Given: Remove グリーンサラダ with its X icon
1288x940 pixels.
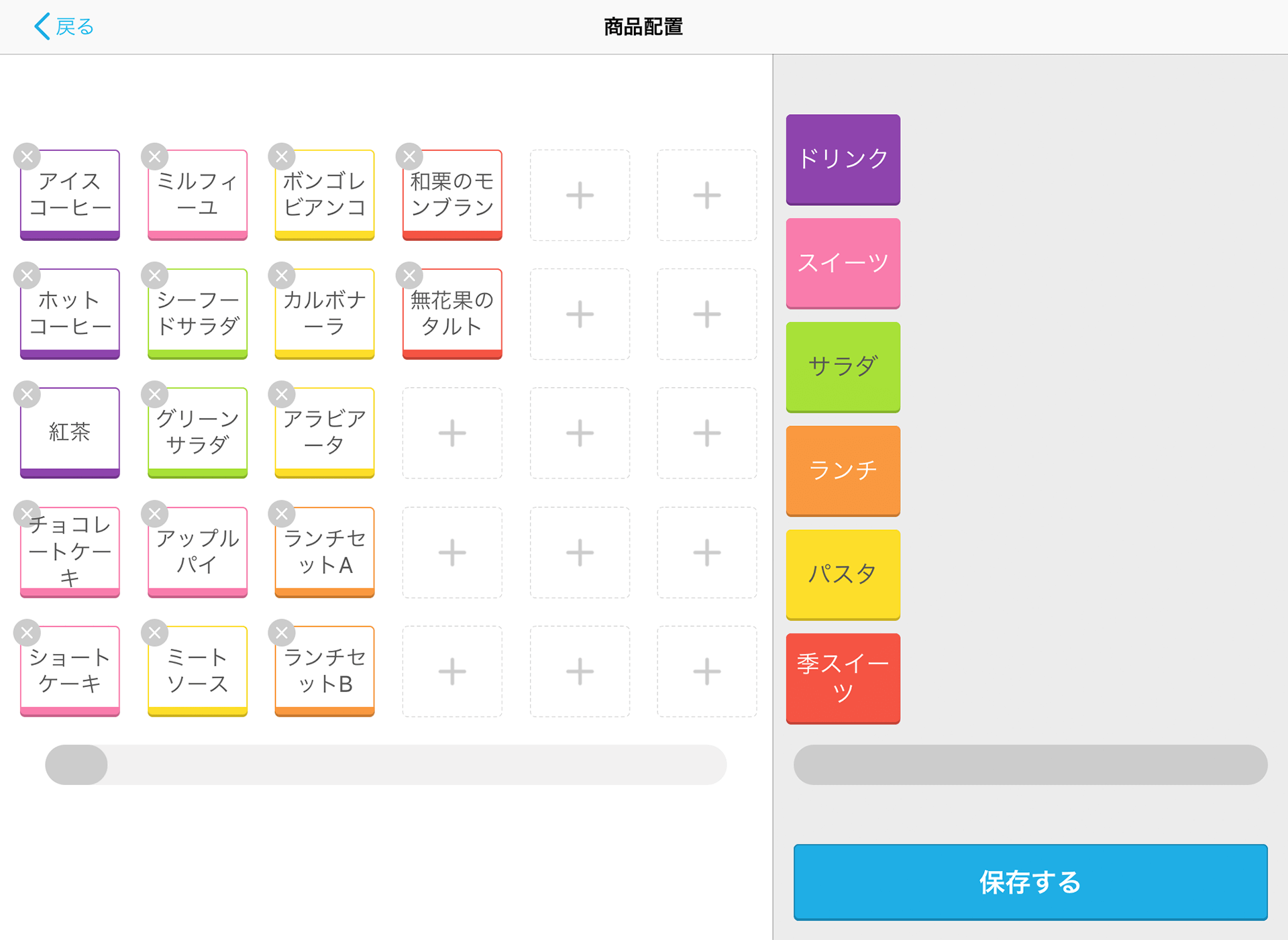Looking at the screenshot, I should click(x=154, y=395).
